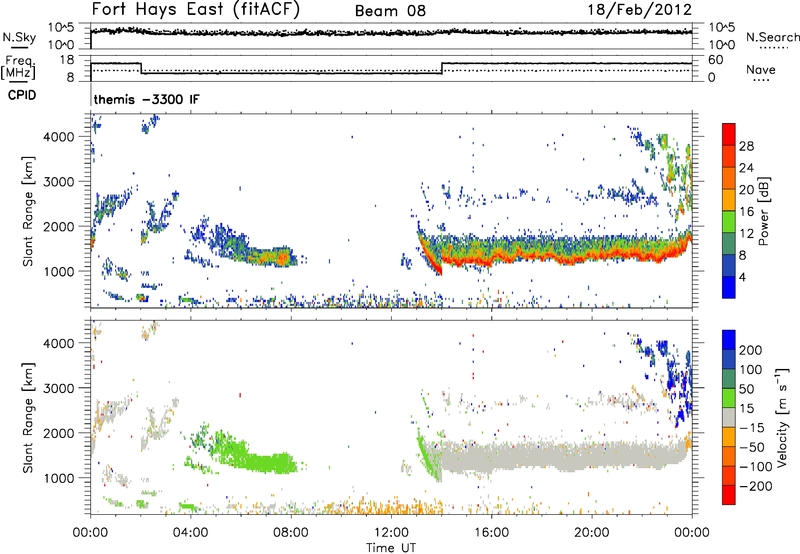Select the Power [dB] color bar title

[x=763, y=211]
